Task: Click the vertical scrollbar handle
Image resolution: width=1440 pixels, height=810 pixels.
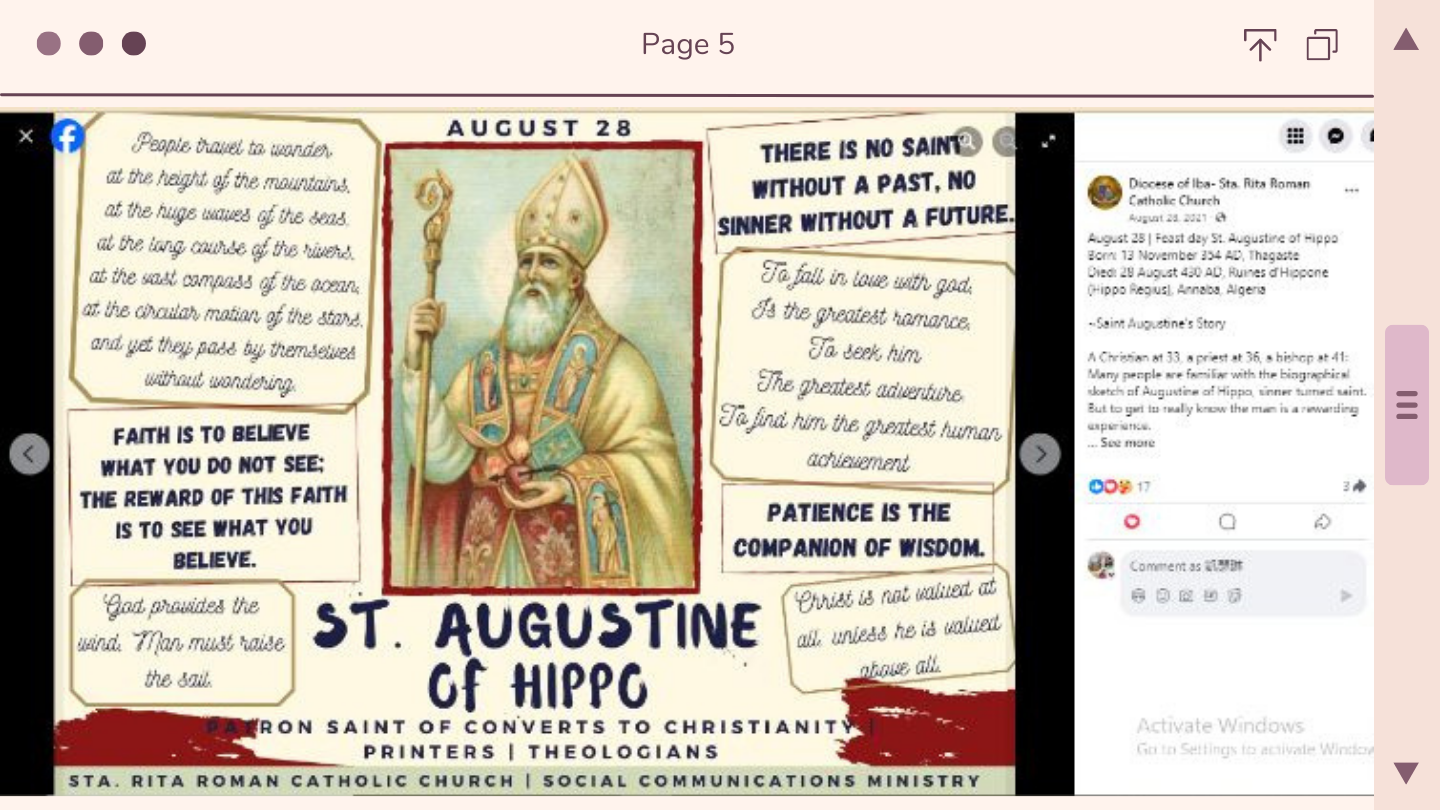Action: pos(1406,405)
